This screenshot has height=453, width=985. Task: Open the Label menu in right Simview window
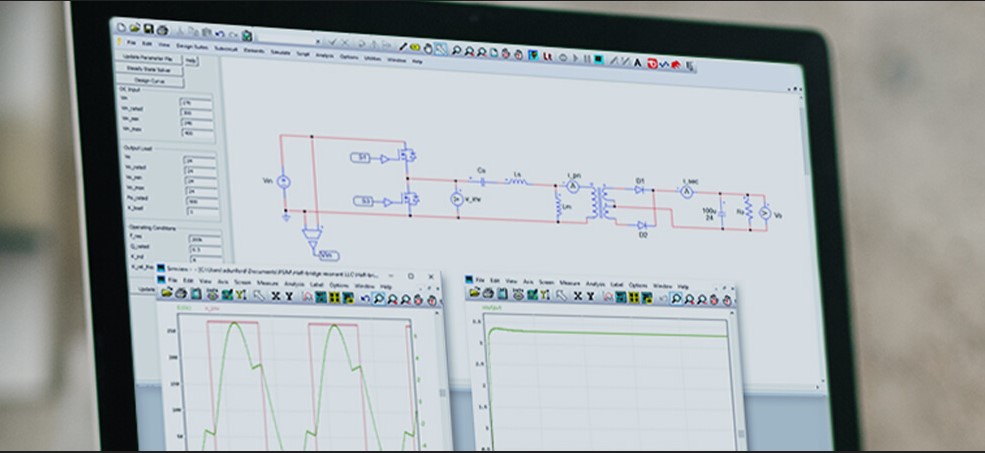(x=616, y=284)
